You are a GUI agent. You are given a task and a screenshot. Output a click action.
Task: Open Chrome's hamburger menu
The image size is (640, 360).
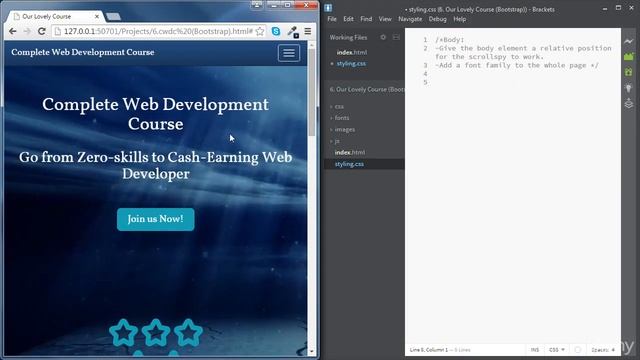click(x=308, y=31)
